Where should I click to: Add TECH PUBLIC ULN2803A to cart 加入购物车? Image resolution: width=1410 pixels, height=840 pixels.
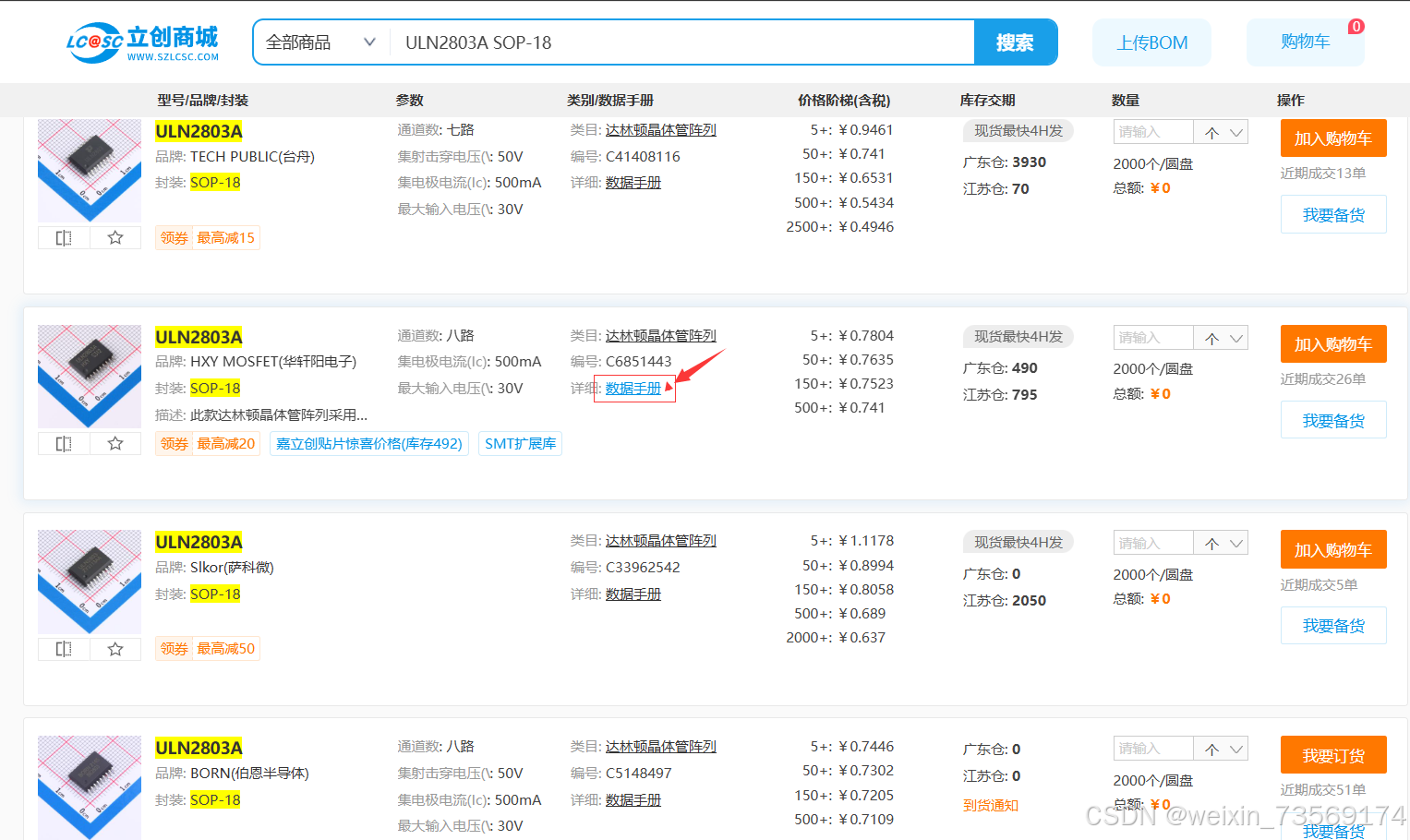pyautogui.click(x=1333, y=138)
